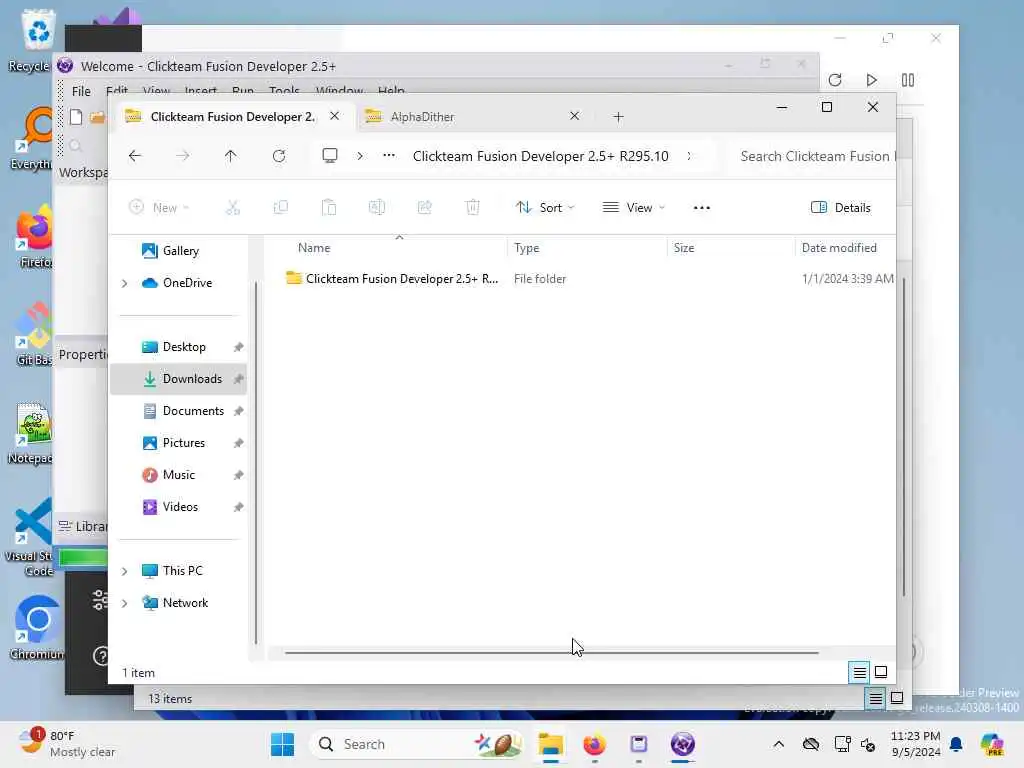This screenshot has height=768, width=1024.
Task: Click the play icon in the background window
Action: [871, 80]
